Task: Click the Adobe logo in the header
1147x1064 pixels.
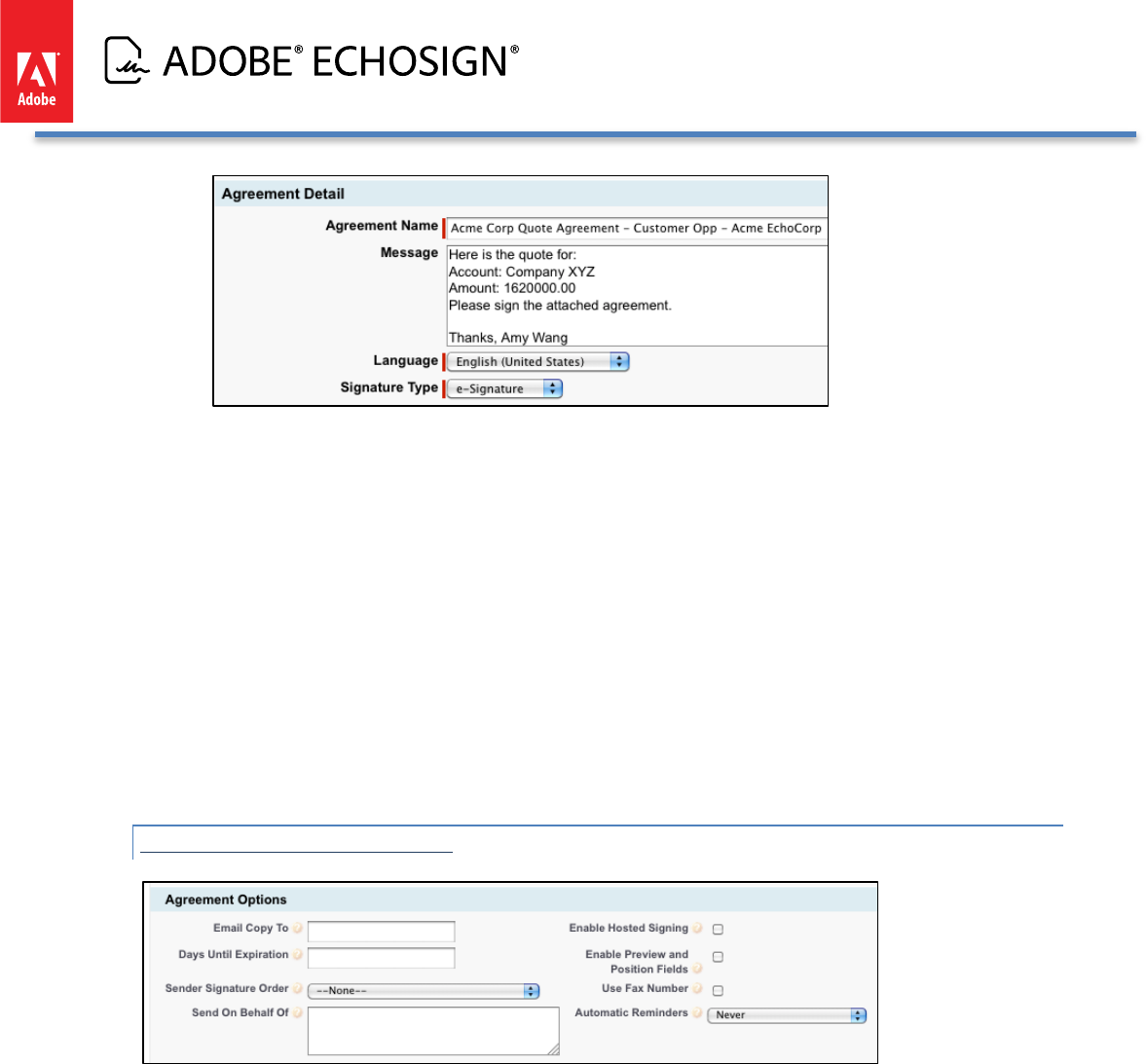Action: 37,61
